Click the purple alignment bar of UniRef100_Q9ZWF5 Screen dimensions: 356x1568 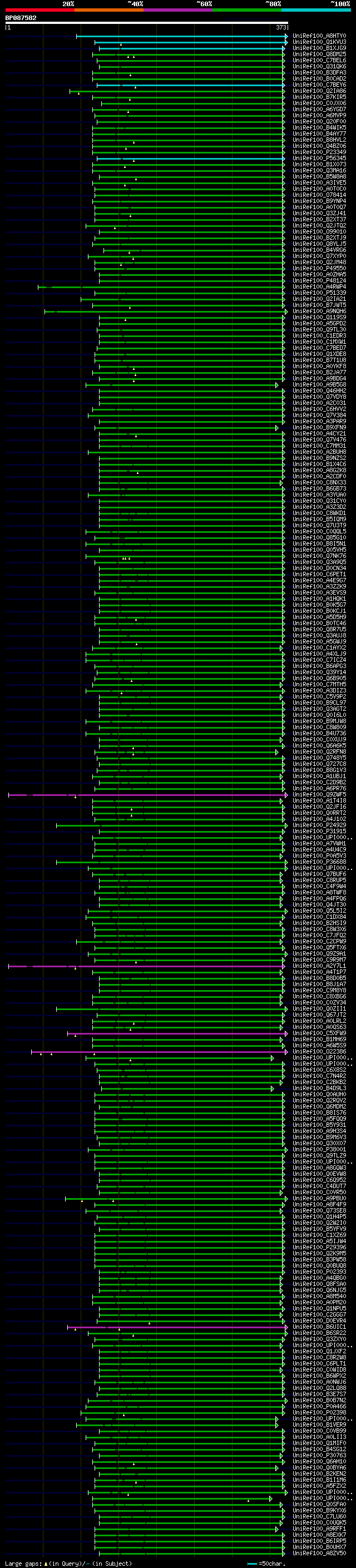[148, 795]
